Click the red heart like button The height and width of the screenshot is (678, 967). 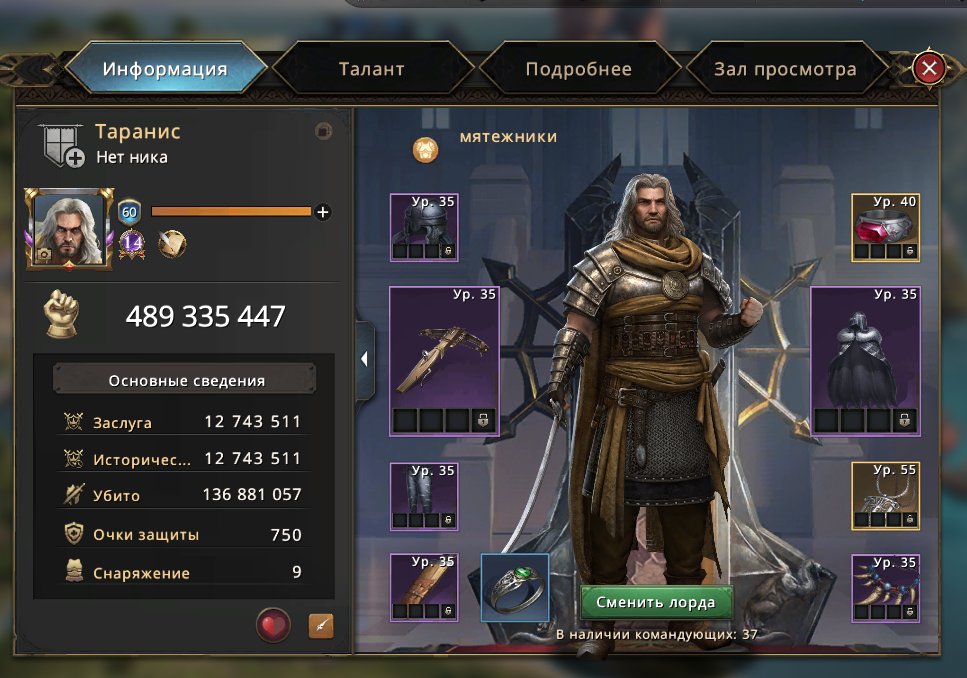(x=273, y=625)
